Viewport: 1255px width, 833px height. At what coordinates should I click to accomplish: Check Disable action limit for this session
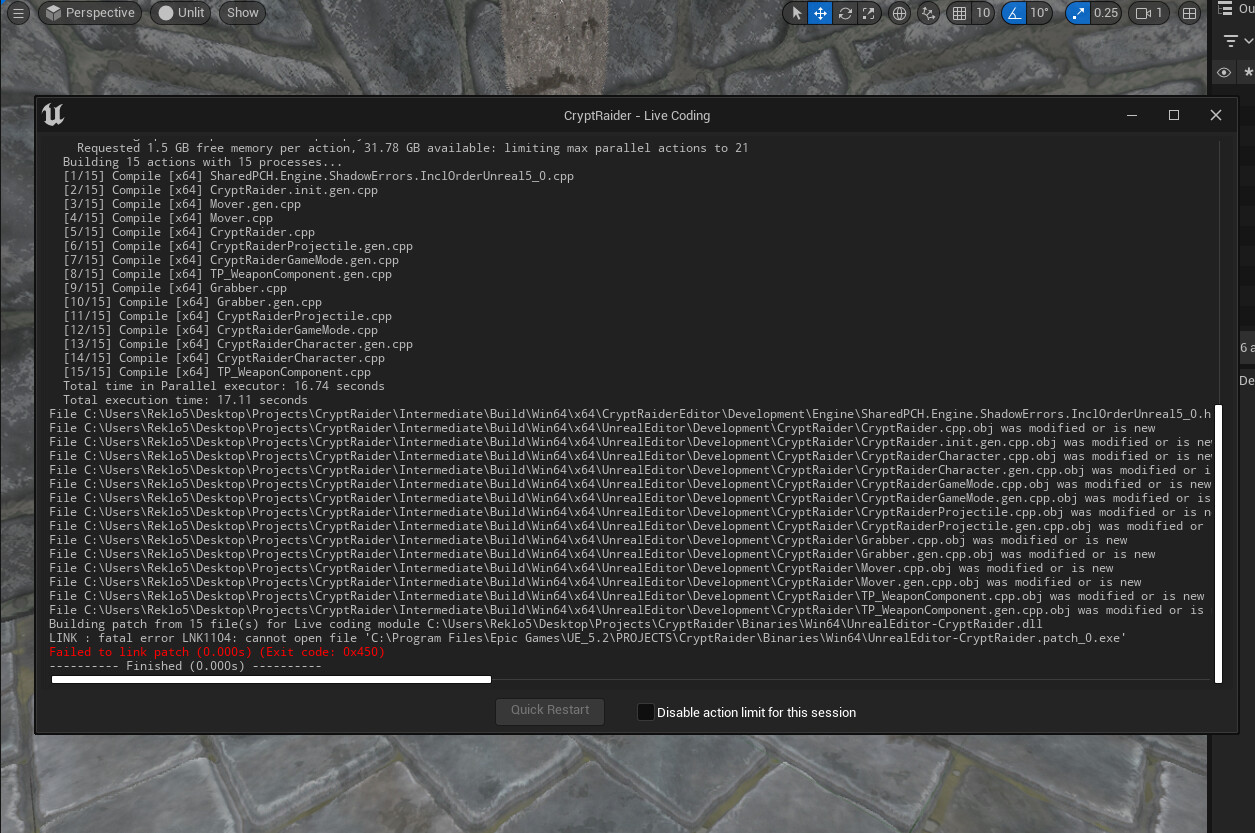pyautogui.click(x=646, y=712)
